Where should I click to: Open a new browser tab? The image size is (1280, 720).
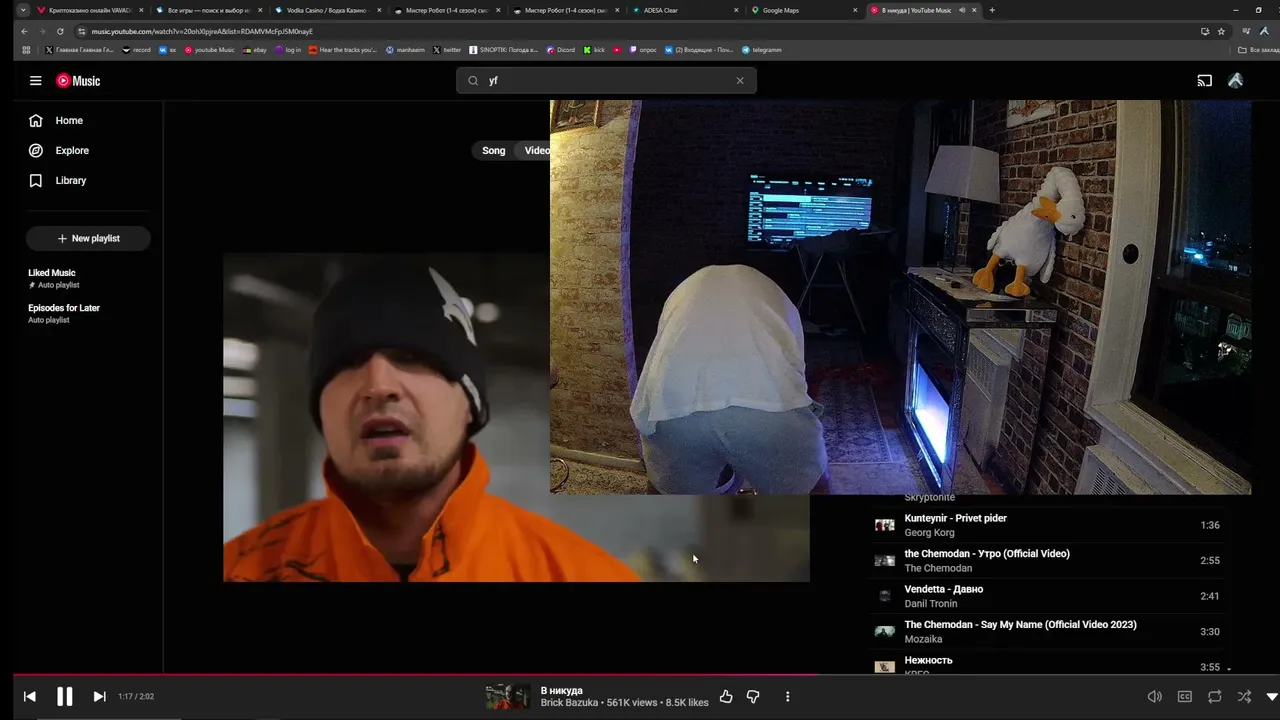click(992, 10)
